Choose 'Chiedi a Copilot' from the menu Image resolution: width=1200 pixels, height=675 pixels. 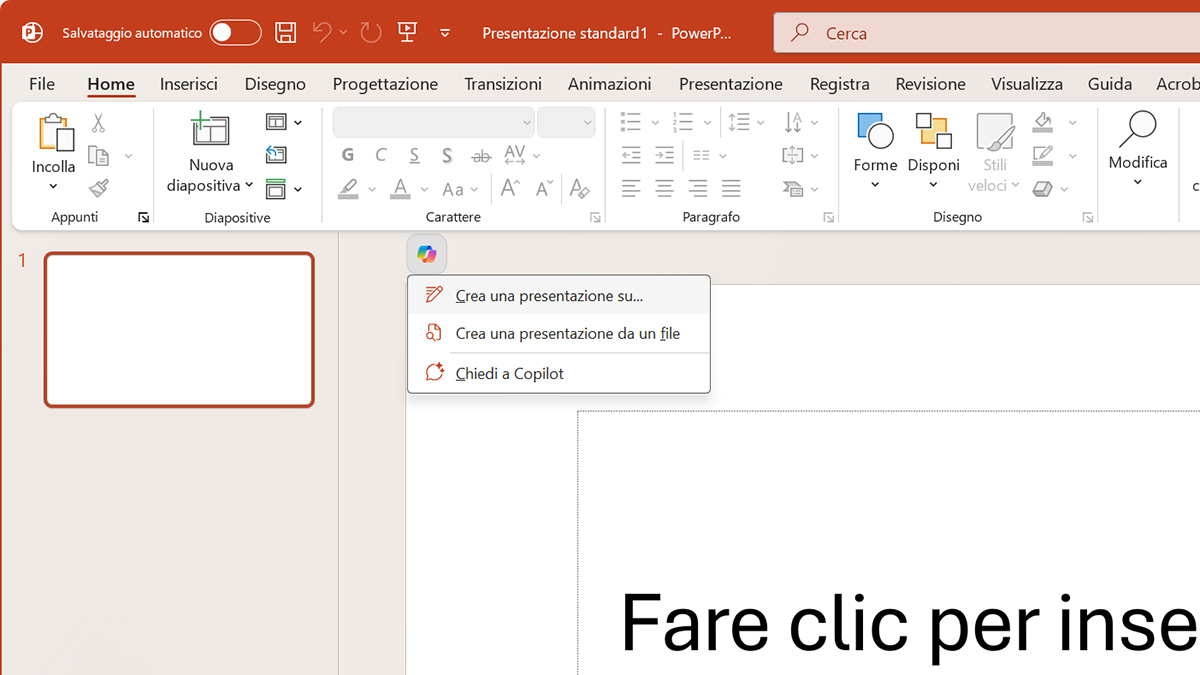coord(510,373)
